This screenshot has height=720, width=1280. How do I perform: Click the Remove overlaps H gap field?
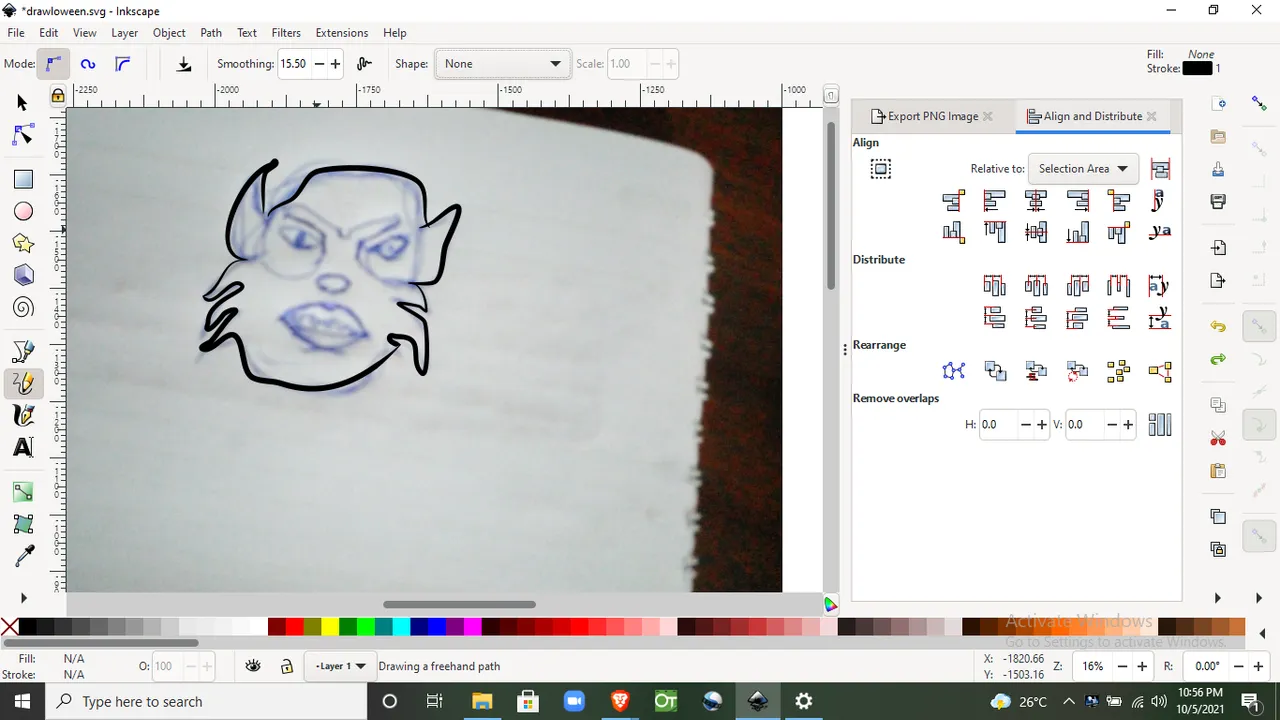click(x=997, y=425)
